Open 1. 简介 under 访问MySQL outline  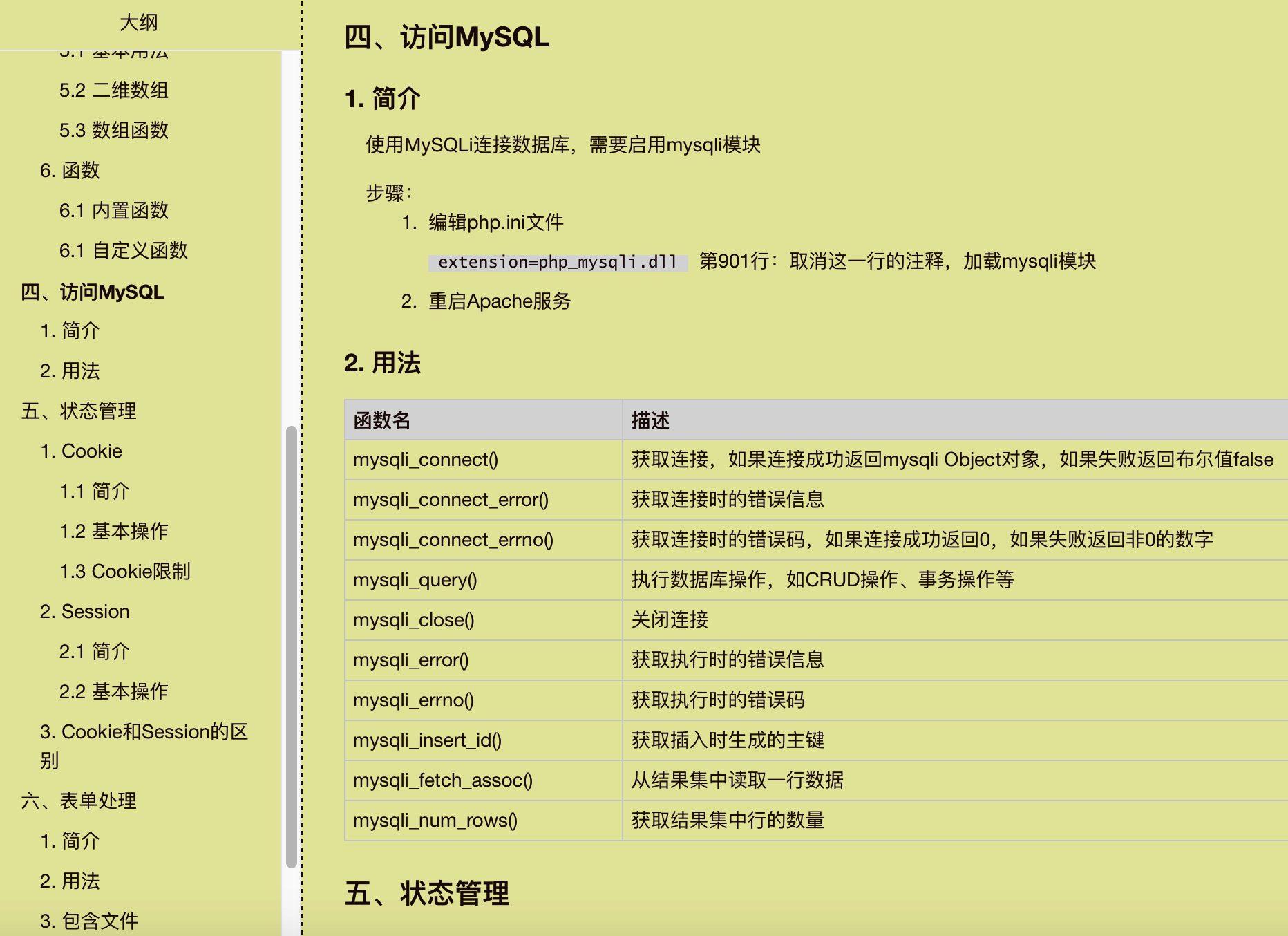click(x=70, y=330)
